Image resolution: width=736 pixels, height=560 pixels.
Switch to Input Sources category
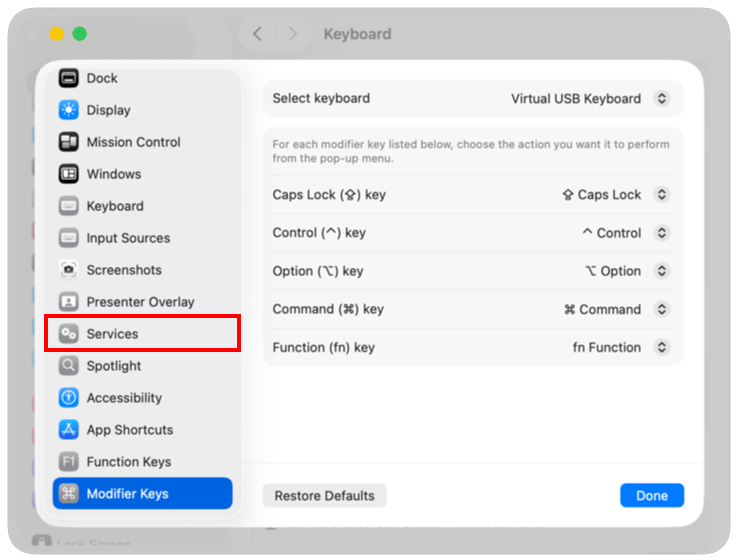[x=128, y=238]
